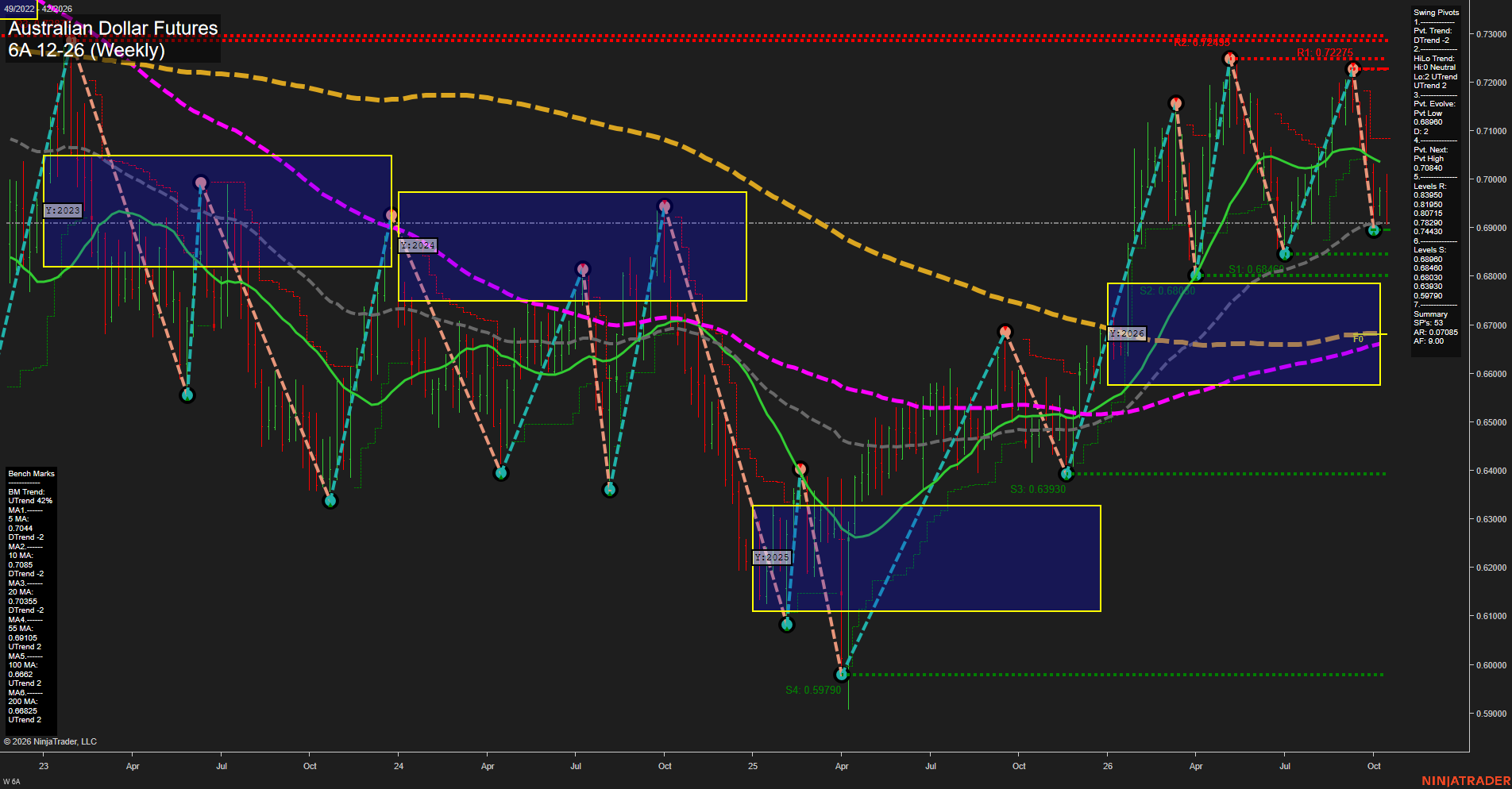Select the S3: 0.63930 support label

(1038, 489)
